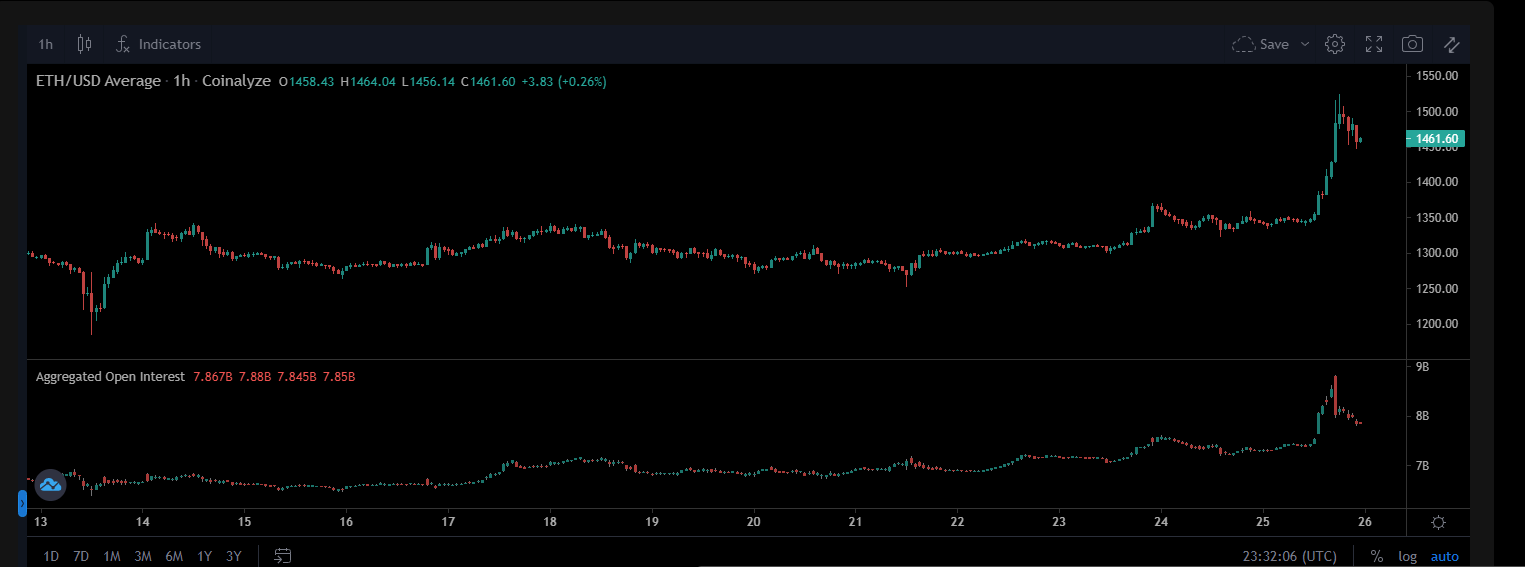Click the chart settings gear icon

point(1334,44)
